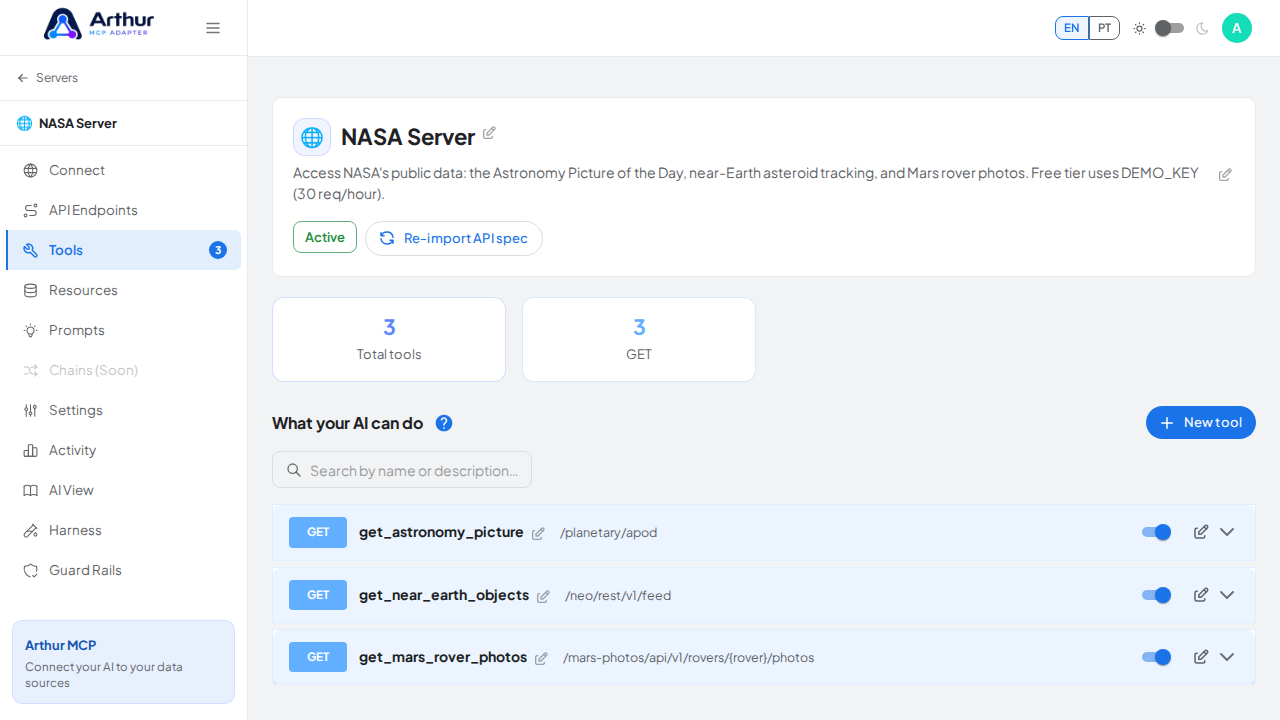
Task: Open the Connect page in the sidebar
Action: [x=123, y=170]
